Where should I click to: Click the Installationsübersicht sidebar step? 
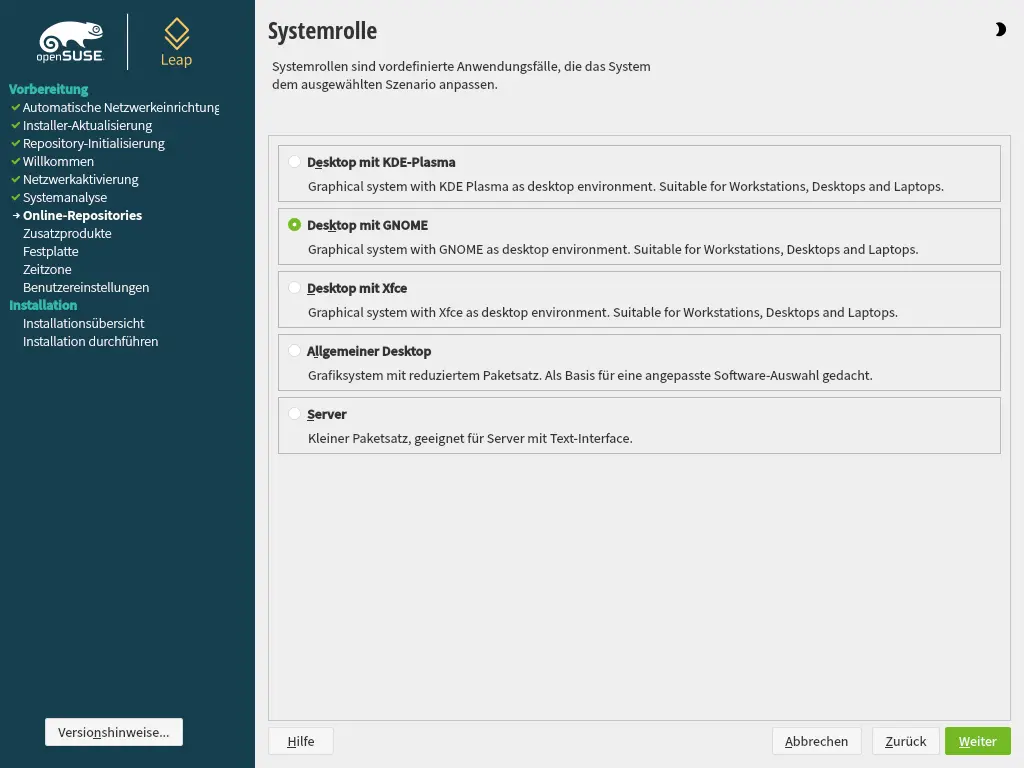pyautogui.click(x=84, y=323)
